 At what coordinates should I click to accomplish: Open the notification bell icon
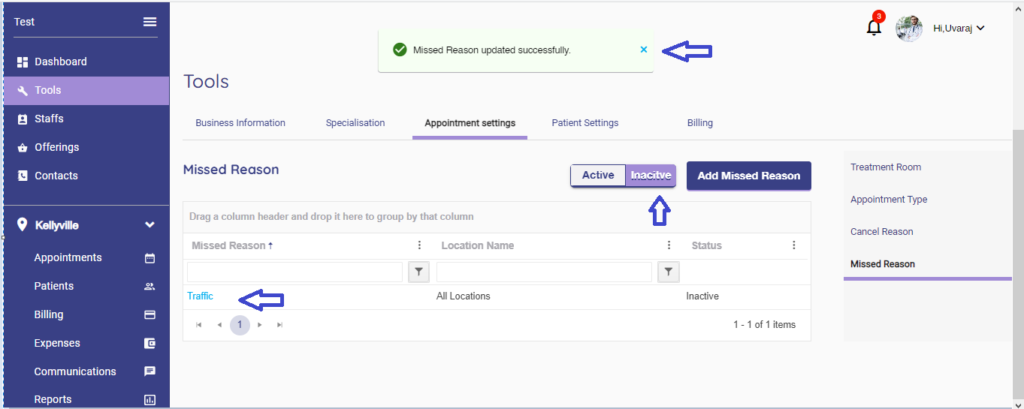[874, 27]
